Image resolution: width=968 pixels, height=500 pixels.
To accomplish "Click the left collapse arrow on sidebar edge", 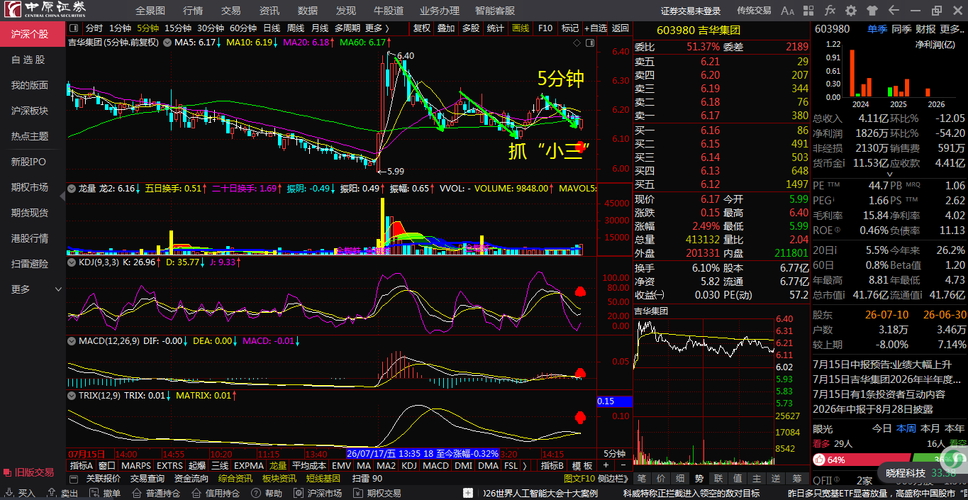I will 62,196.
